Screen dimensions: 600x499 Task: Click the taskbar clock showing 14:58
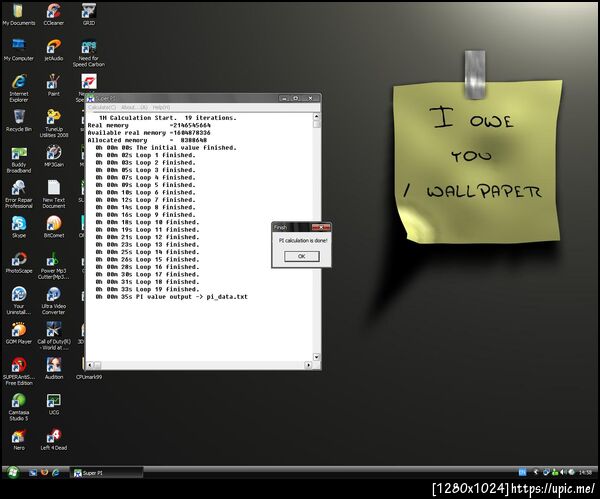point(585,473)
